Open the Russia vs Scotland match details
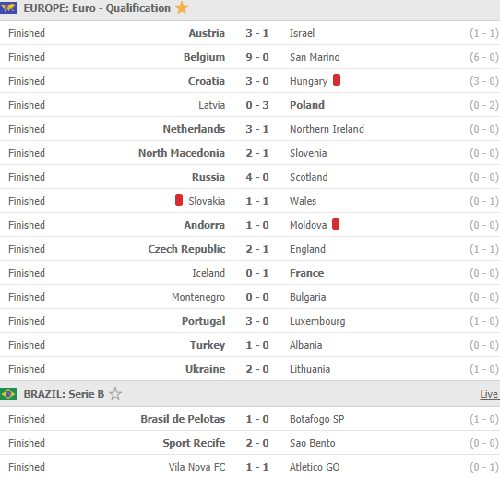This screenshot has height=478, width=500. (250, 177)
